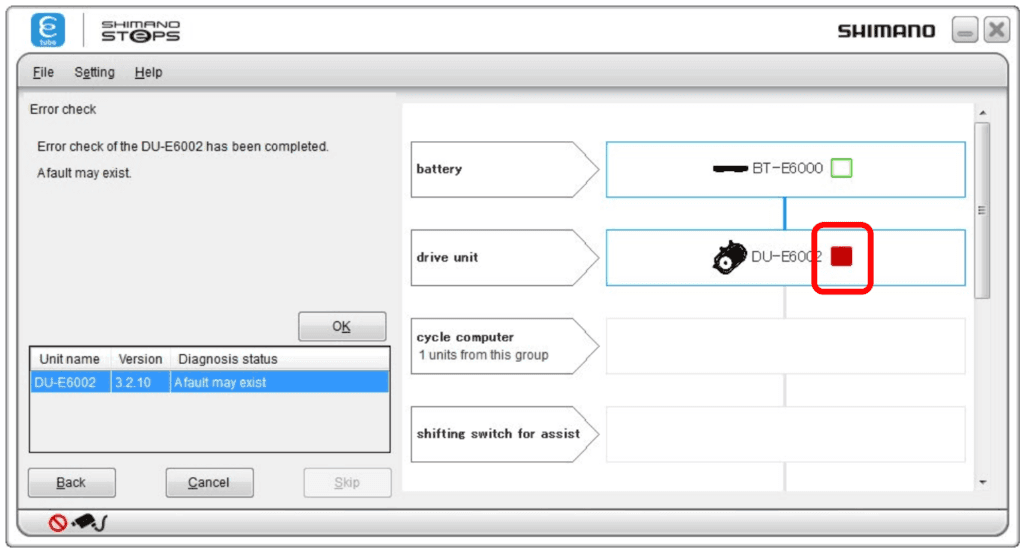Click the Diagnosis status column header
The image size is (1024, 551).
coord(226,359)
